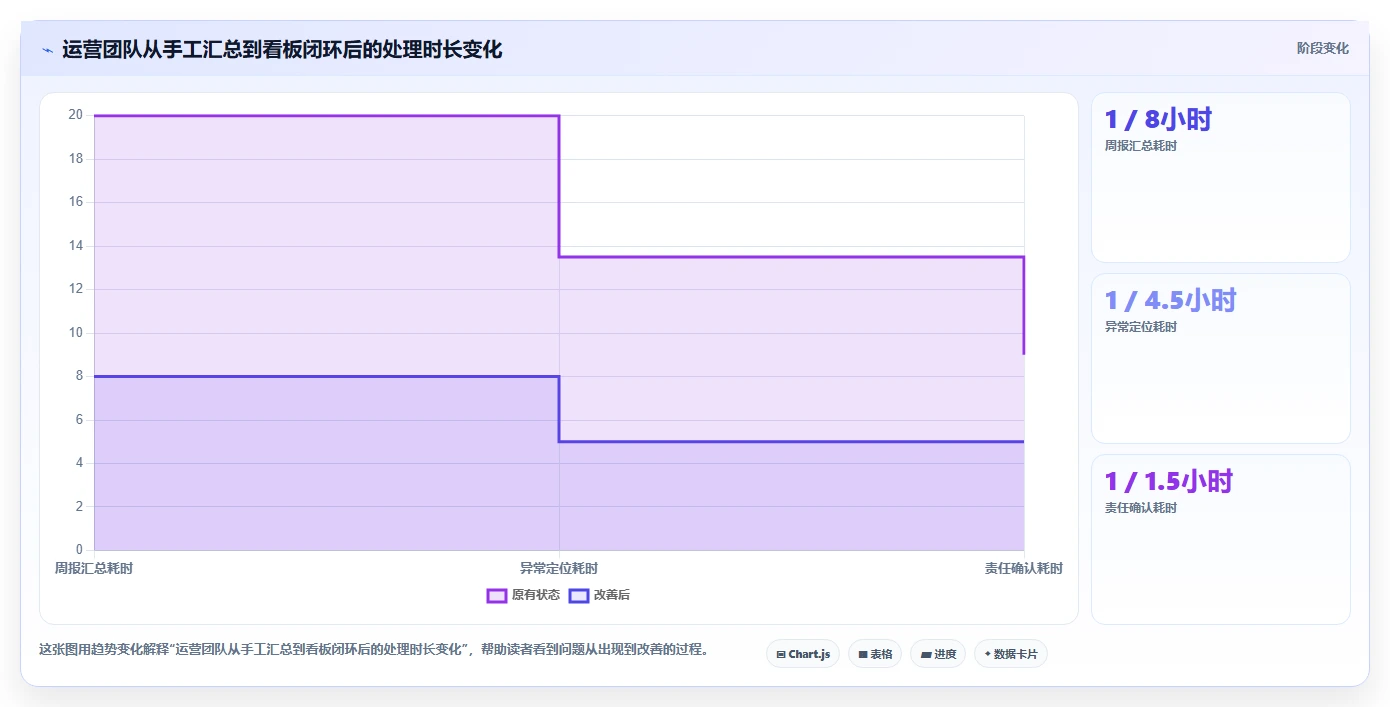
Task: Open the 1 / 1.5小时 责任确认耗时 card
Action: [1221, 540]
